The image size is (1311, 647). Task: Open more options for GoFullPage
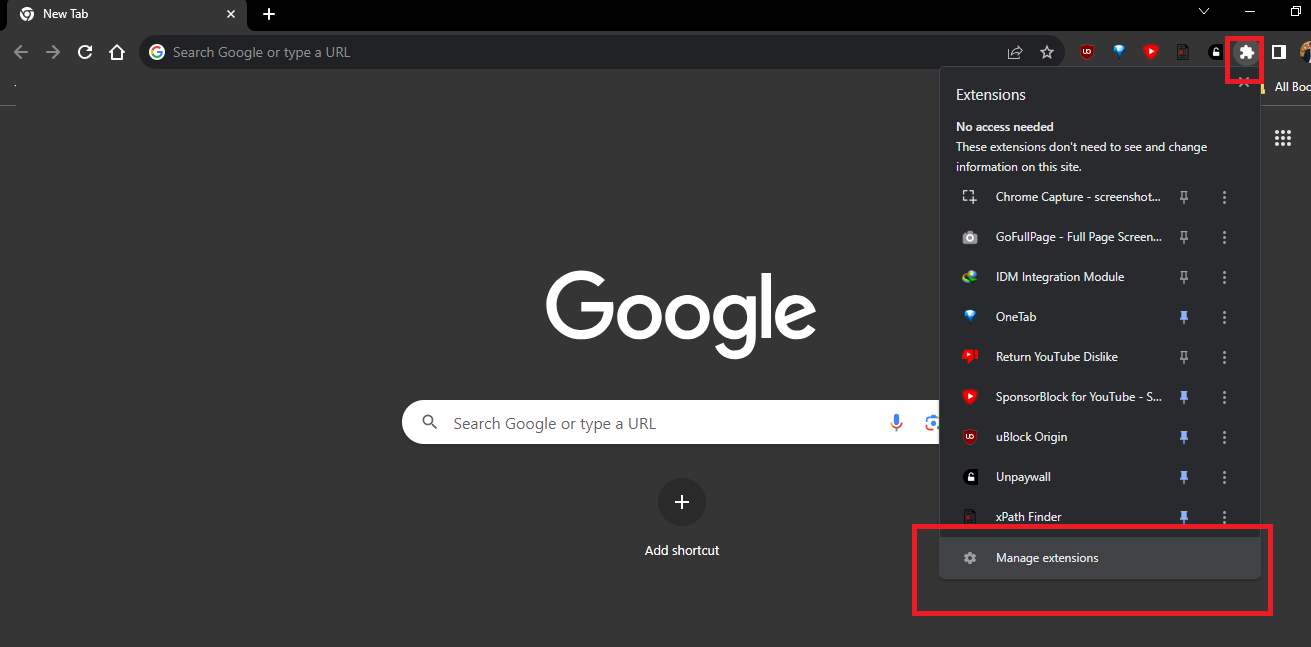tap(1224, 237)
